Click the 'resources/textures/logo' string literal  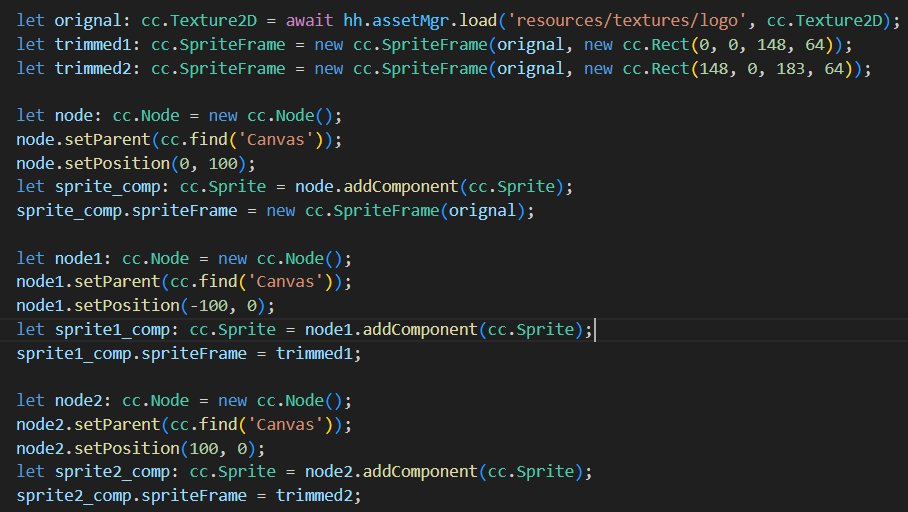(x=627, y=21)
